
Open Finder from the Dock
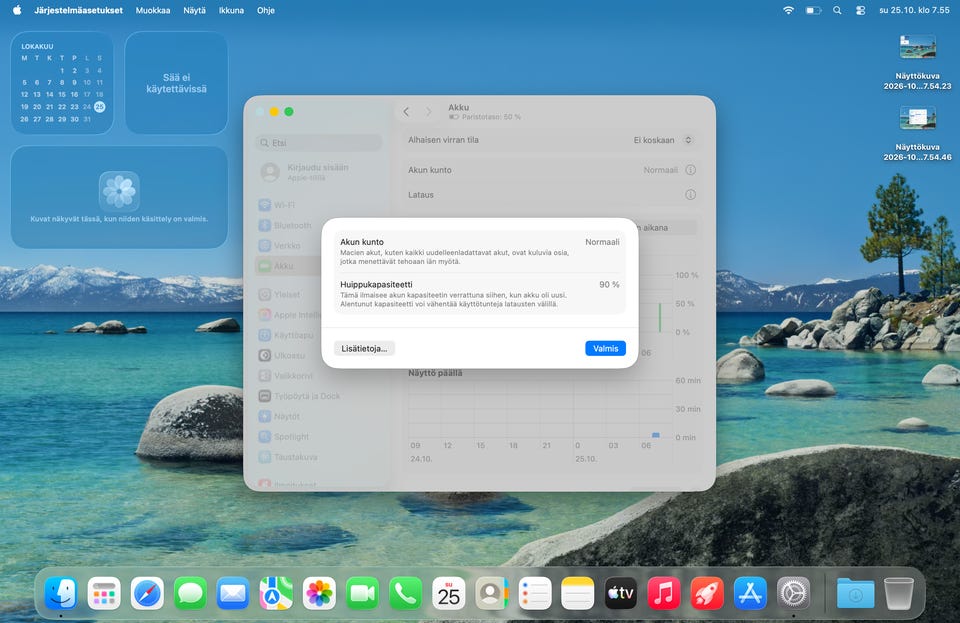pos(61,593)
